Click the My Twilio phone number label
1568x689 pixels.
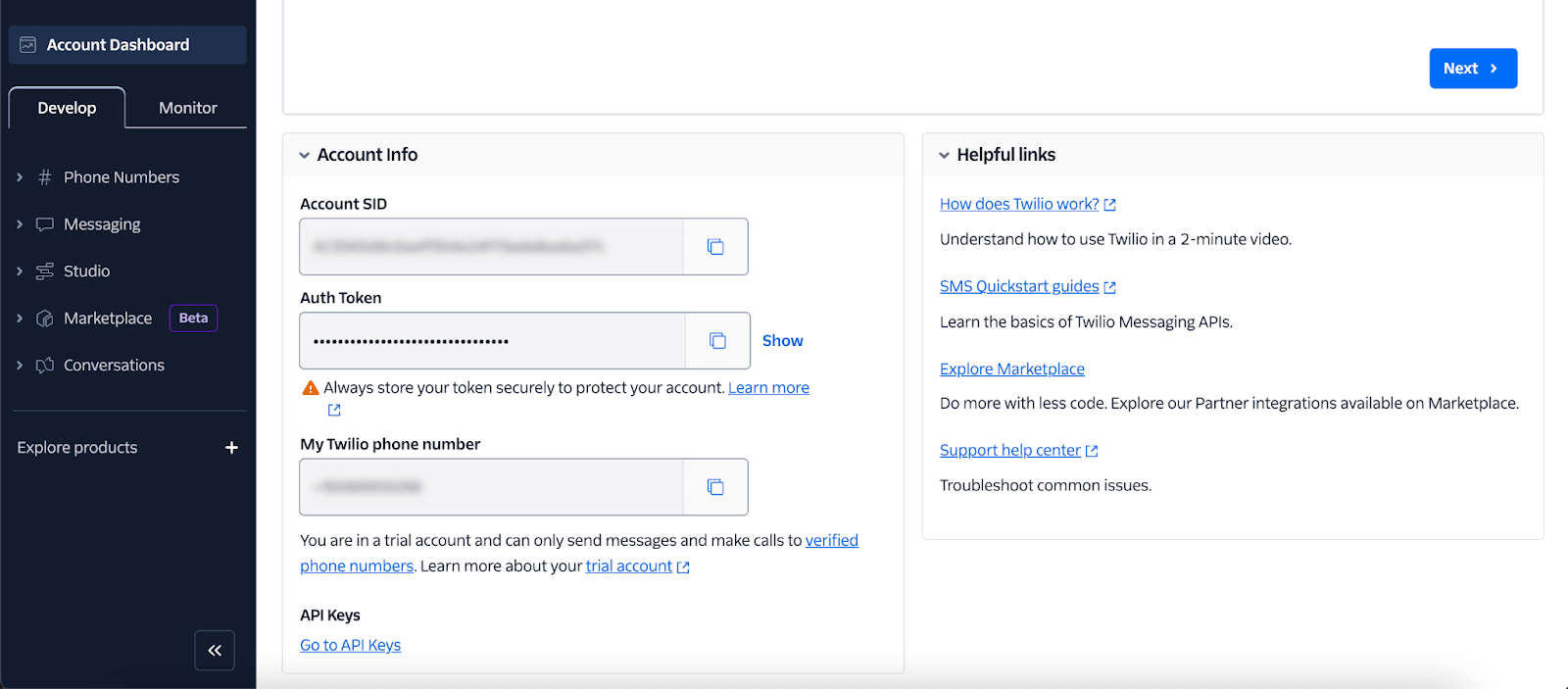(390, 444)
